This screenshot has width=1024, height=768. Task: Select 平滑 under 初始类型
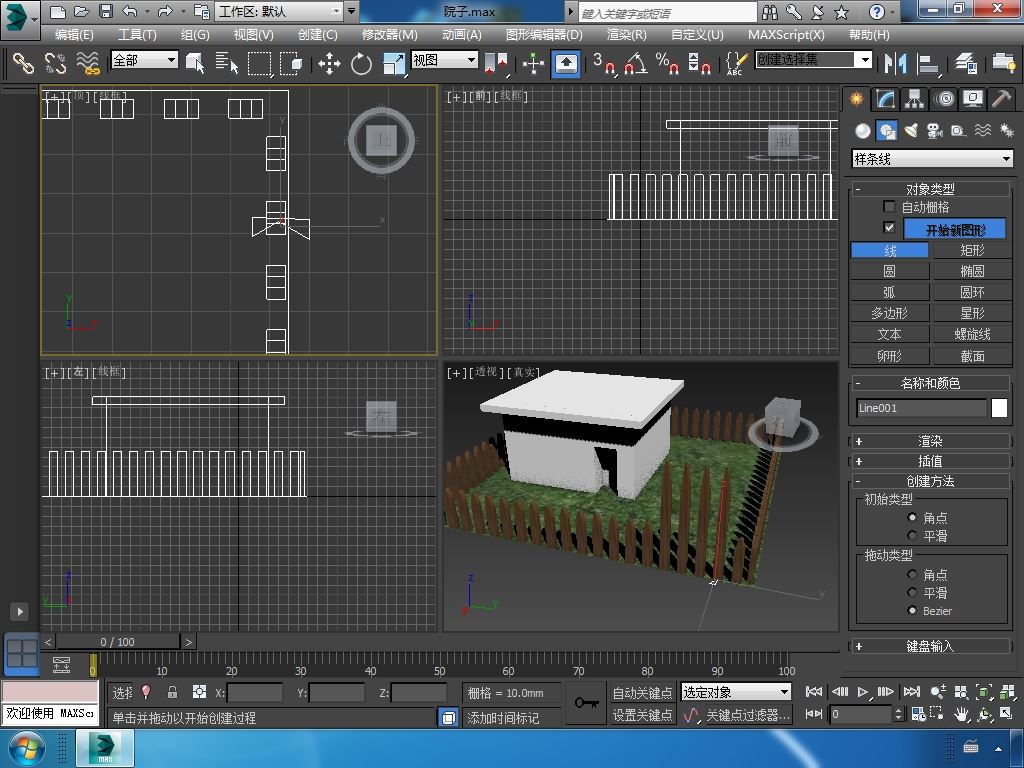(x=912, y=536)
